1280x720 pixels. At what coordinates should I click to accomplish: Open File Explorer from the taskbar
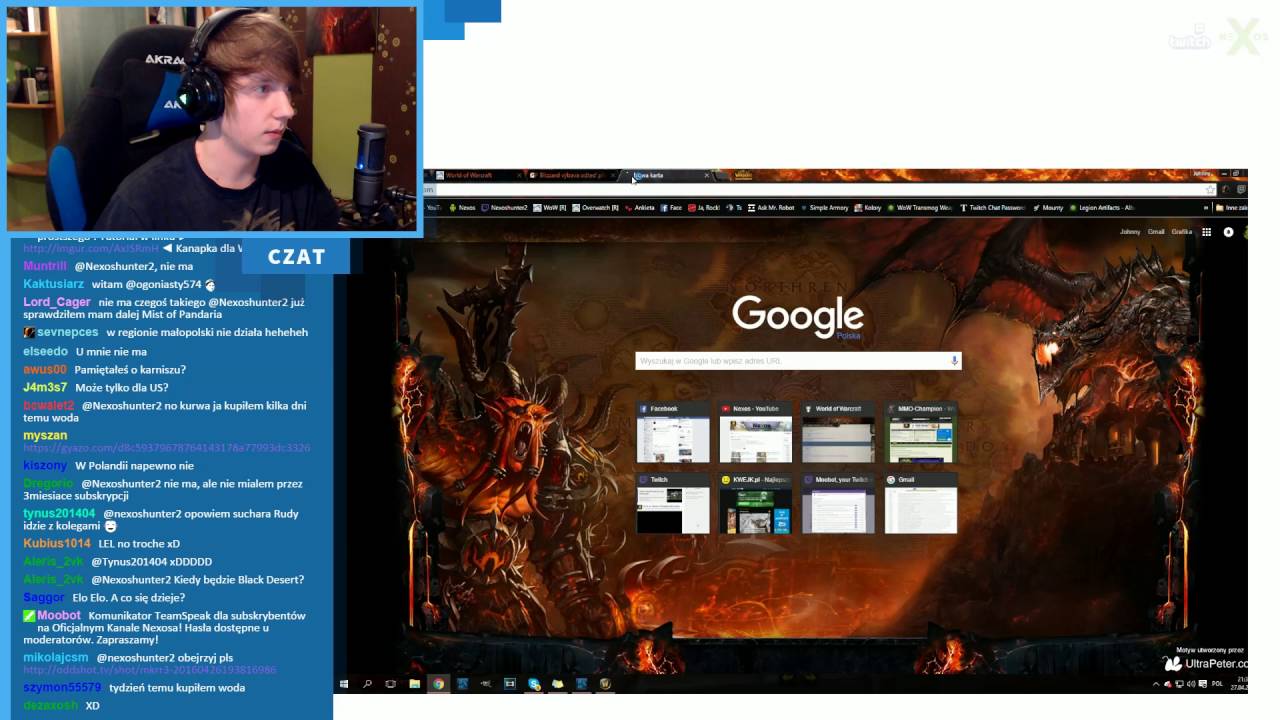415,684
